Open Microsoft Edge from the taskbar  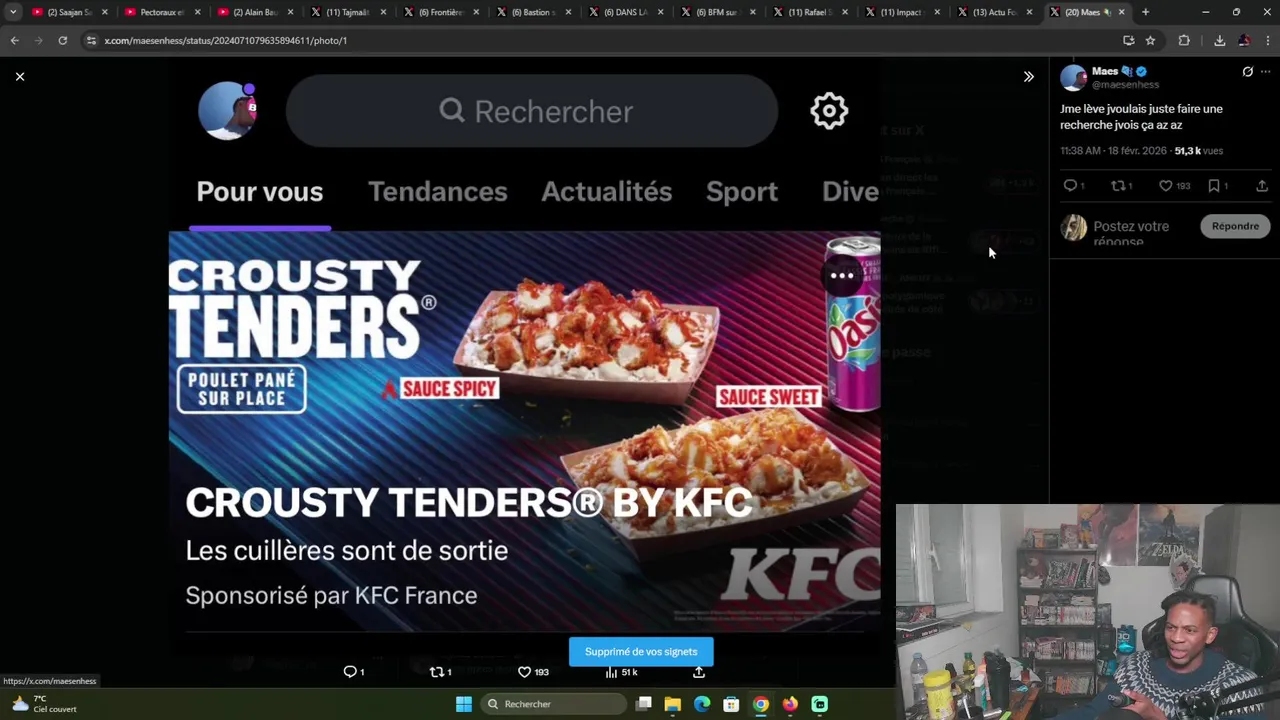pyautogui.click(x=702, y=704)
